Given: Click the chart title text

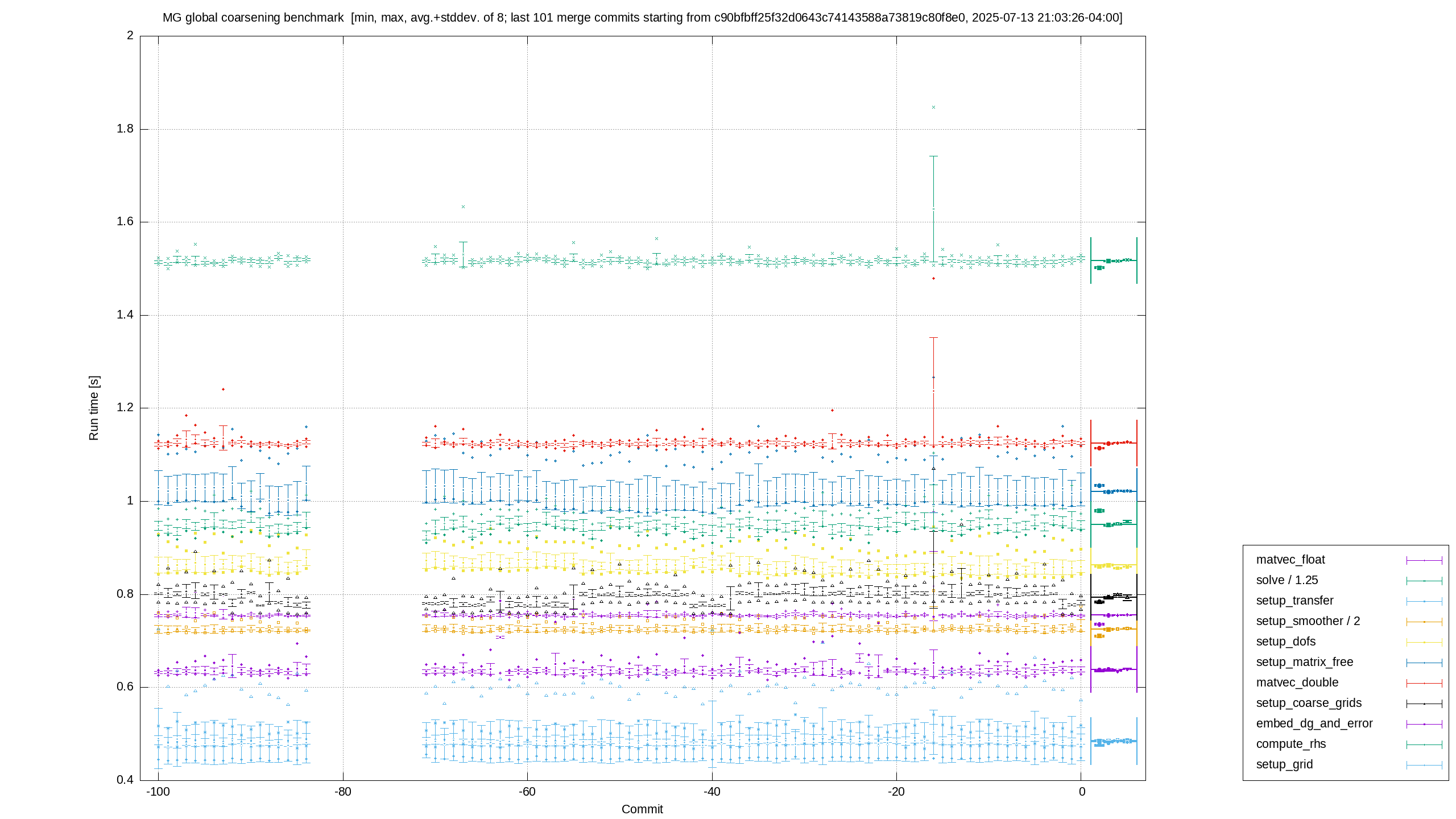Looking at the screenshot, I should coord(642,18).
